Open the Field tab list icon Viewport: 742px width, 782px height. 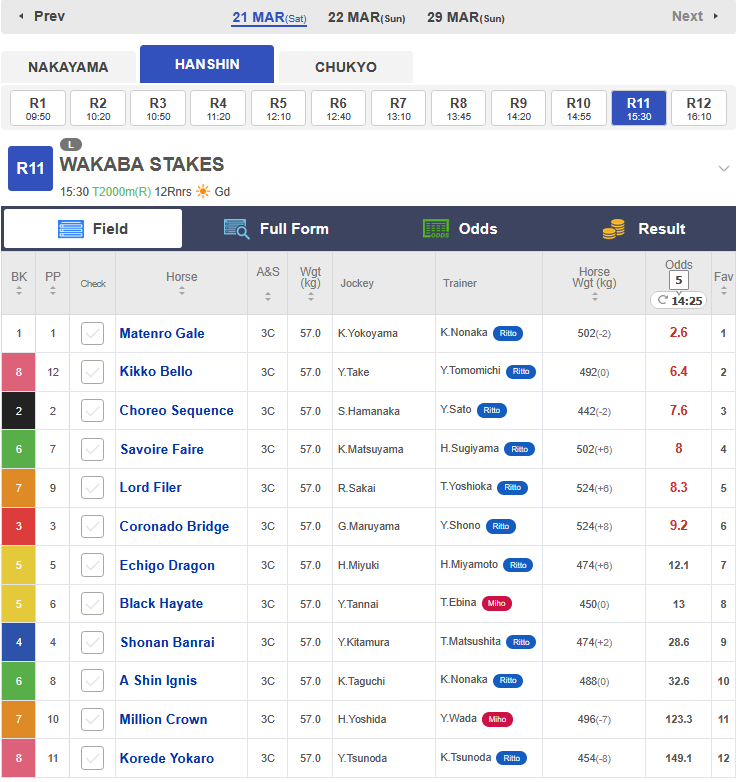click(71, 229)
